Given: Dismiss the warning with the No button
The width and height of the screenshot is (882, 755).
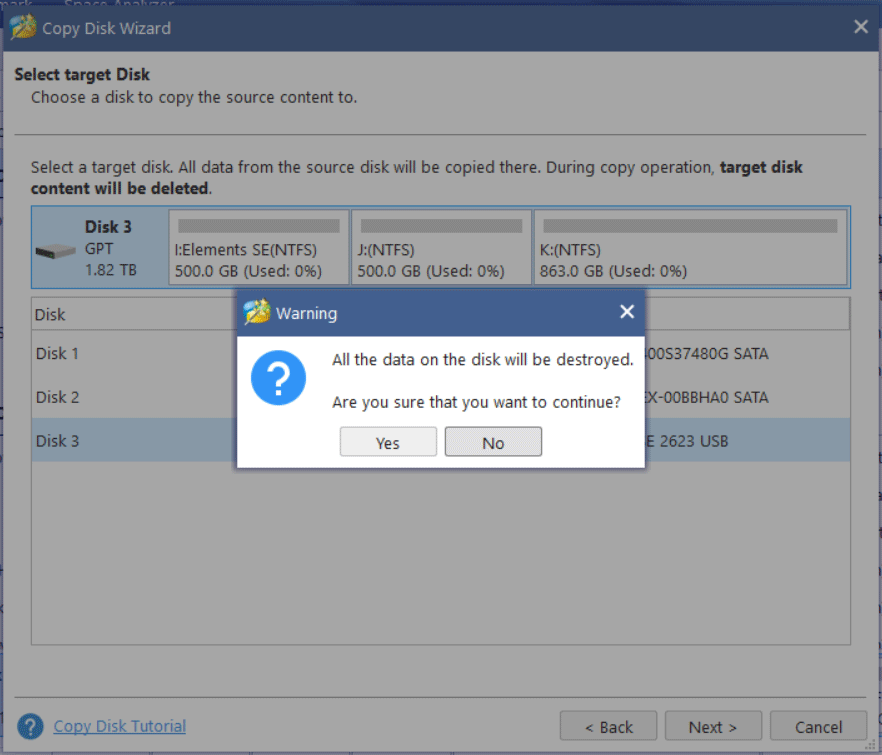Looking at the screenshot, I should (x=493, y=441).
